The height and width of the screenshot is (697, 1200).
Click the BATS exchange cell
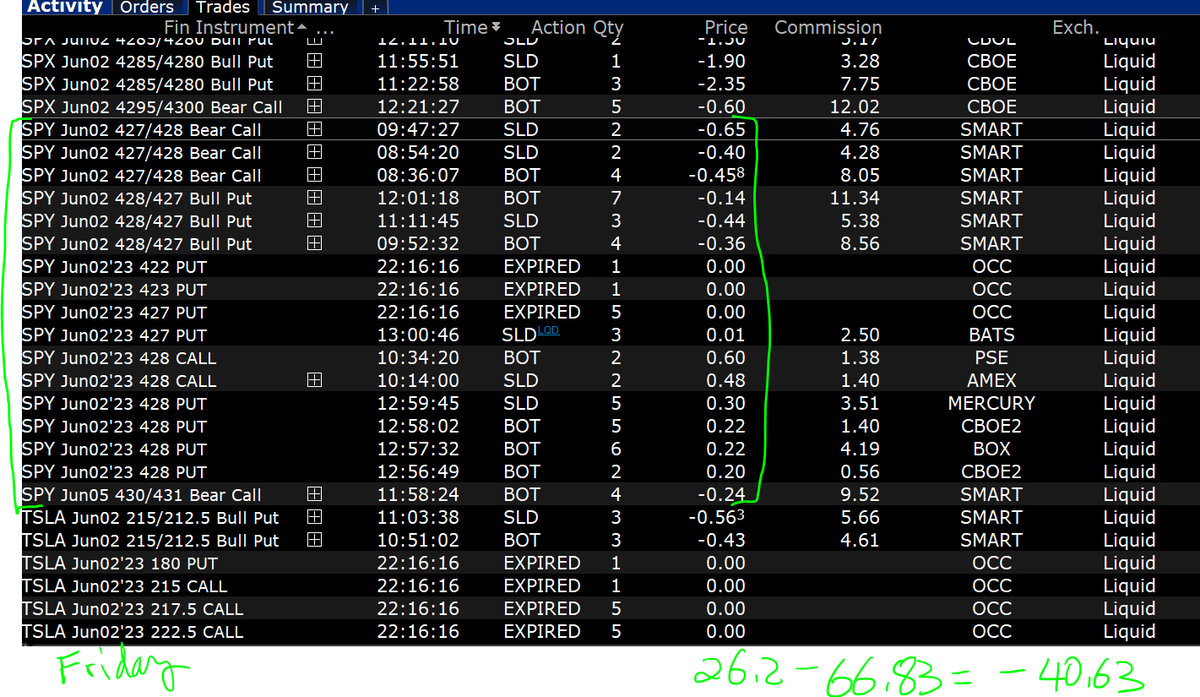tap(991, 335)
